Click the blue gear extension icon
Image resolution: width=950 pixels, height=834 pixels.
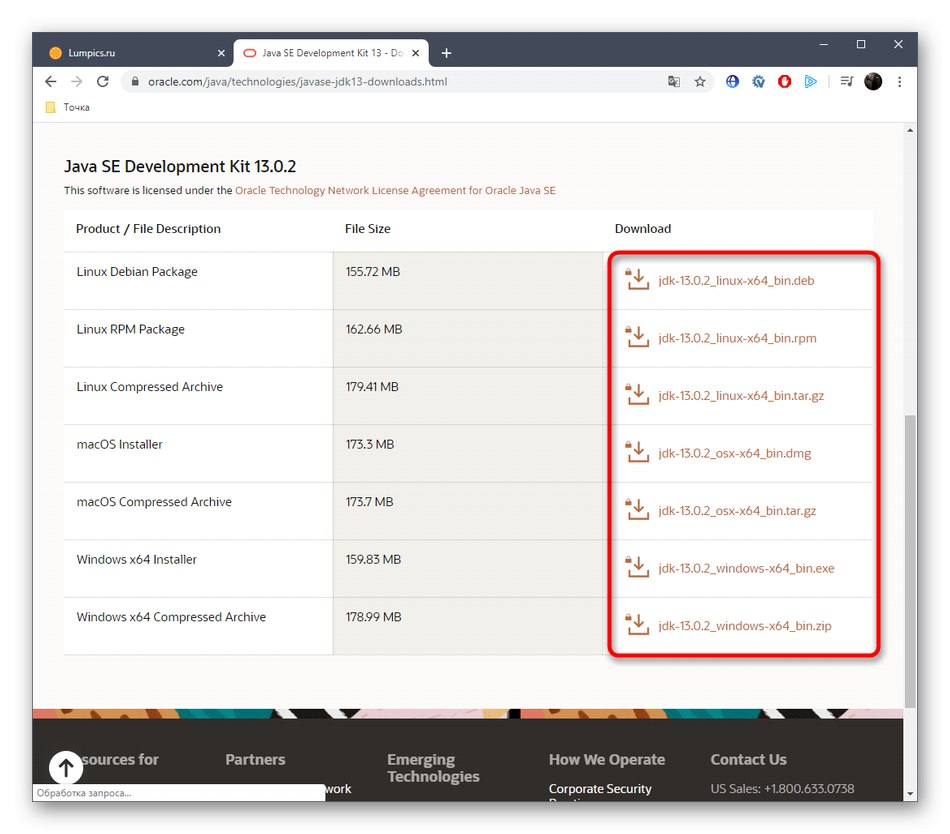[758, 81]
